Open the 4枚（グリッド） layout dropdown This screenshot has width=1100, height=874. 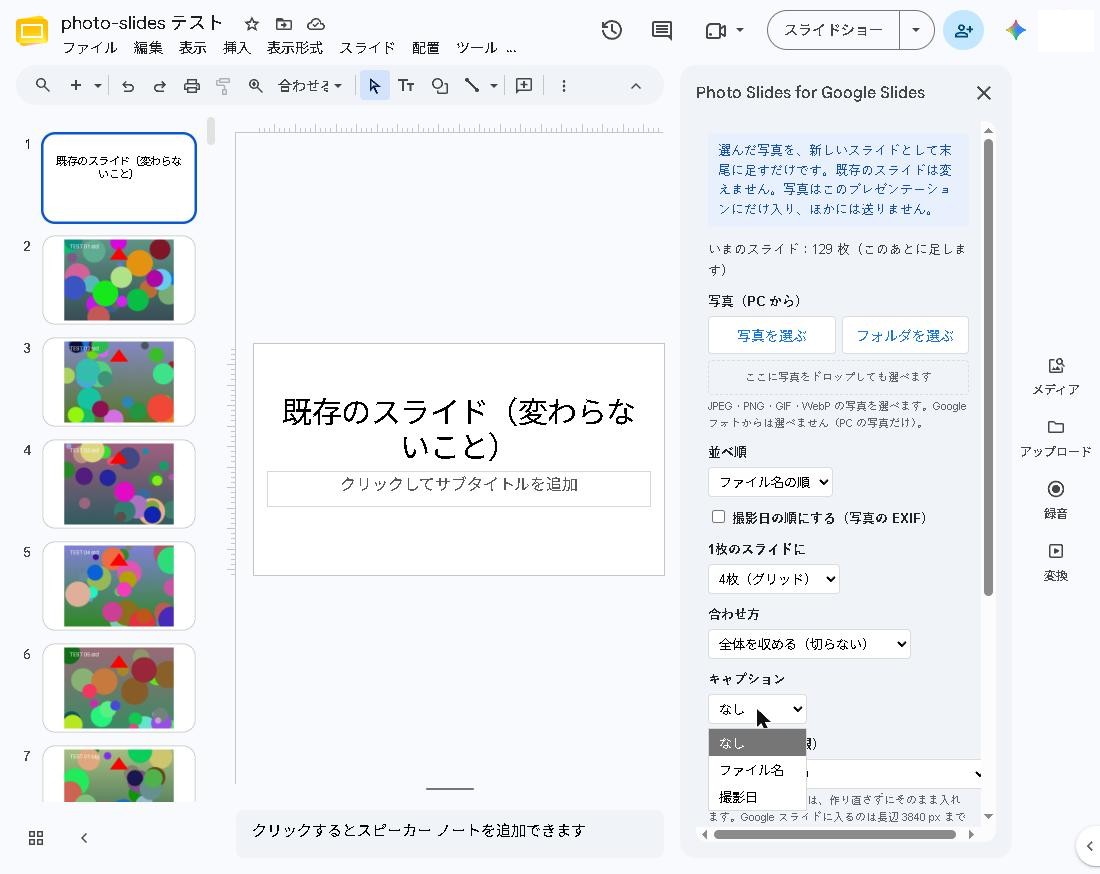774,579
